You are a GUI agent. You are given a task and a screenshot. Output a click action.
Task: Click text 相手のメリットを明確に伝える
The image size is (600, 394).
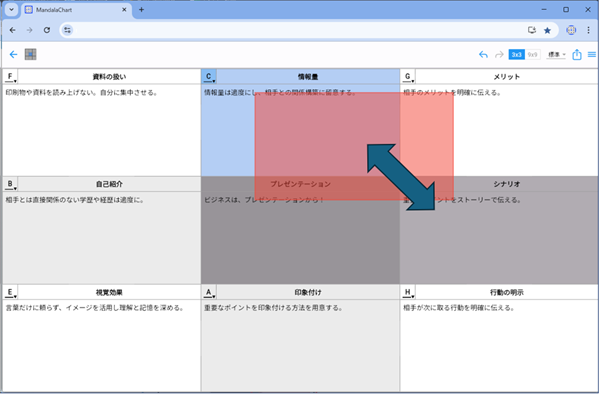[452, 93]
